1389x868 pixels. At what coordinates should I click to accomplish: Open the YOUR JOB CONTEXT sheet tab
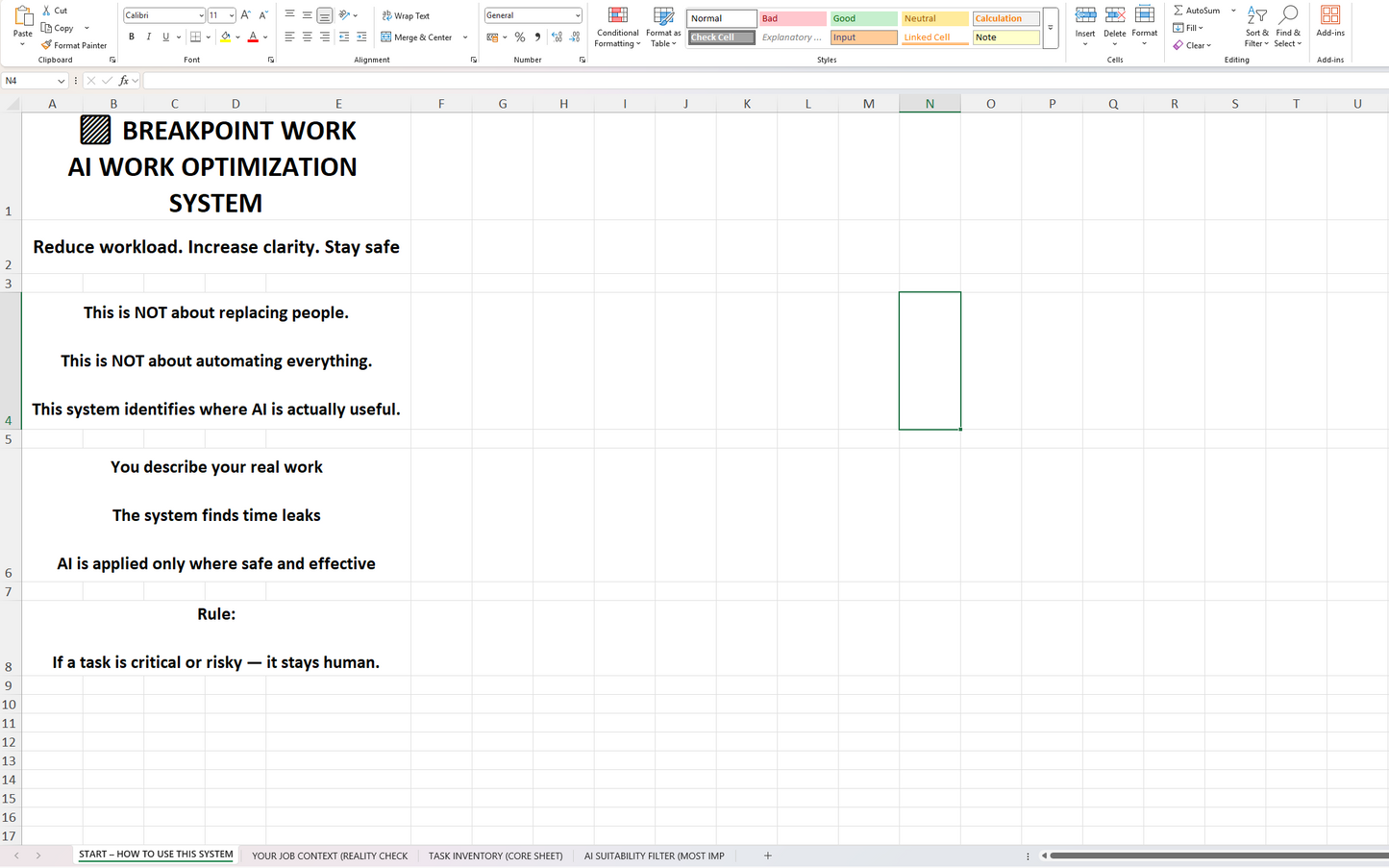pos(329,856)
